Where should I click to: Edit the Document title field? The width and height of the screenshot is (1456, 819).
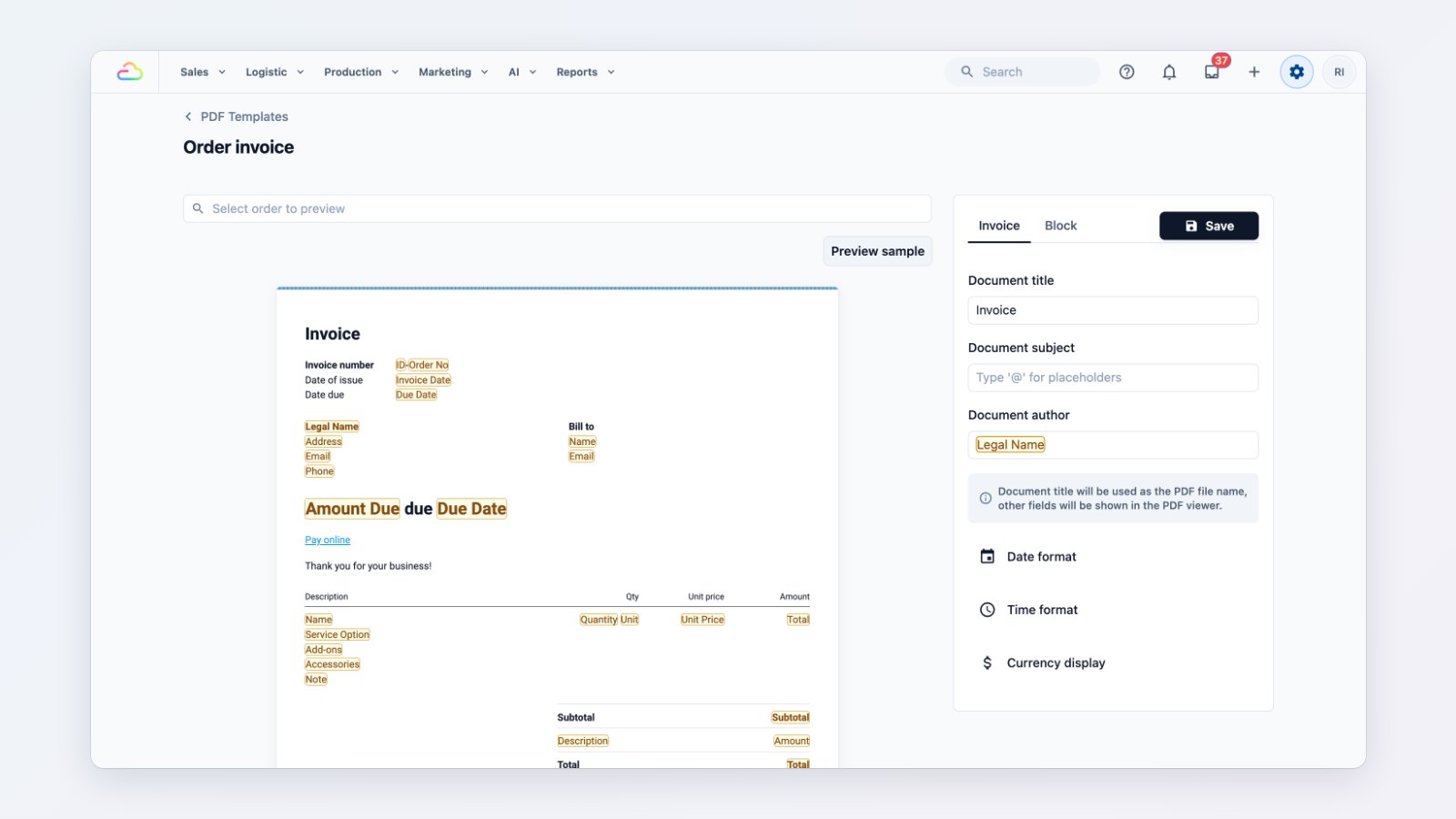[x=1113, y=310]
